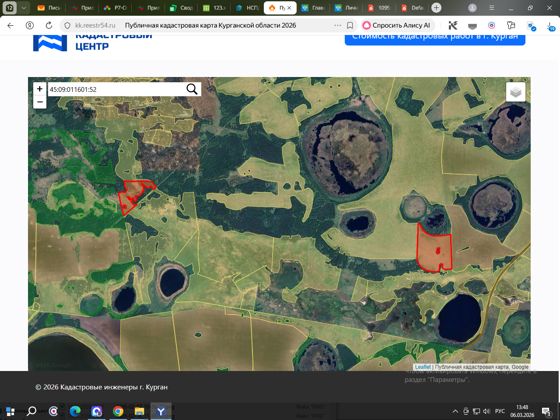The height and width of the screenshot is (420, 560).
Task: Open the Leaflet attribution link
Action: click(x=422, y=367)
